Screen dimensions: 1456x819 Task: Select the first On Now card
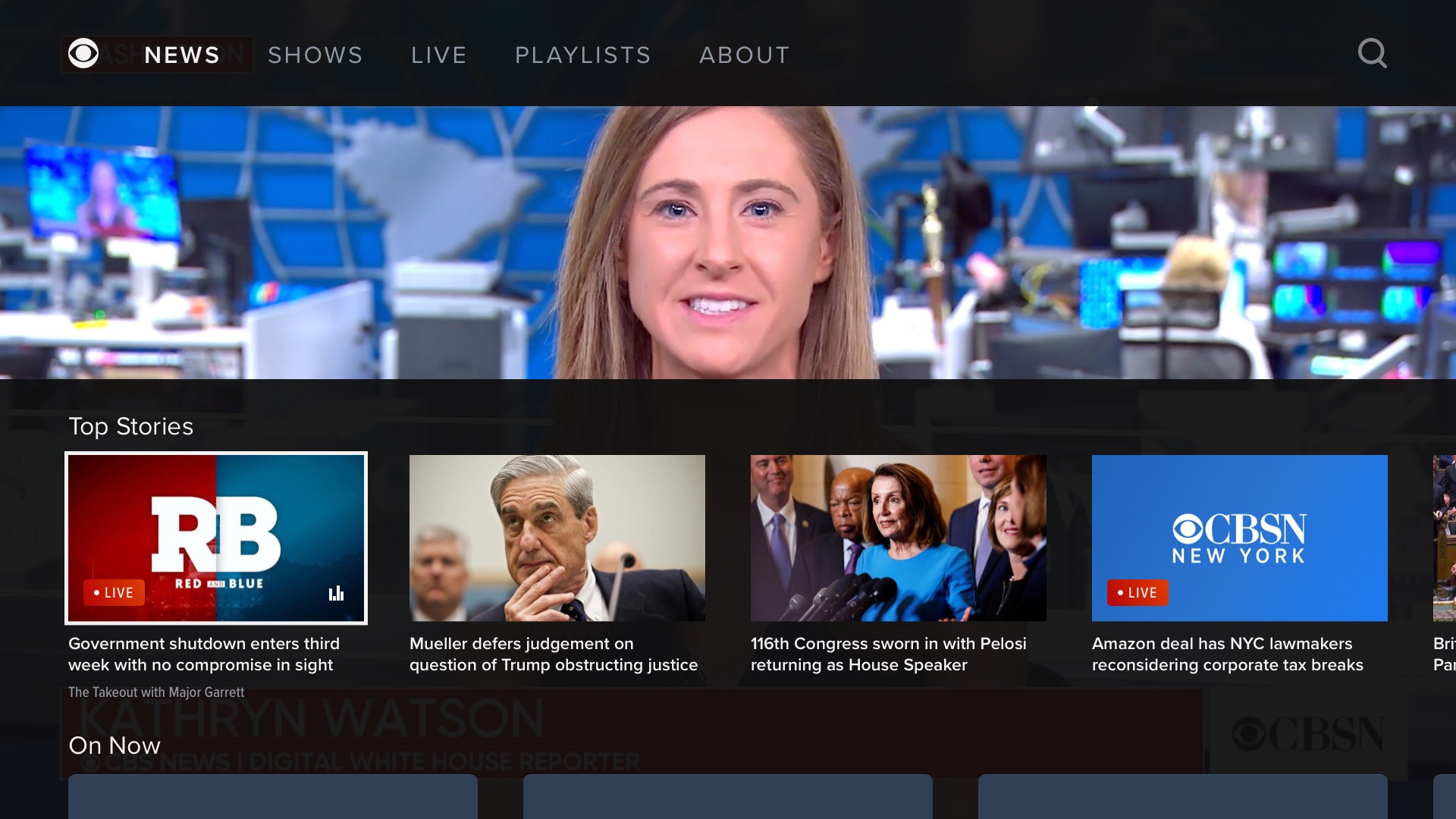coord(273,796)
